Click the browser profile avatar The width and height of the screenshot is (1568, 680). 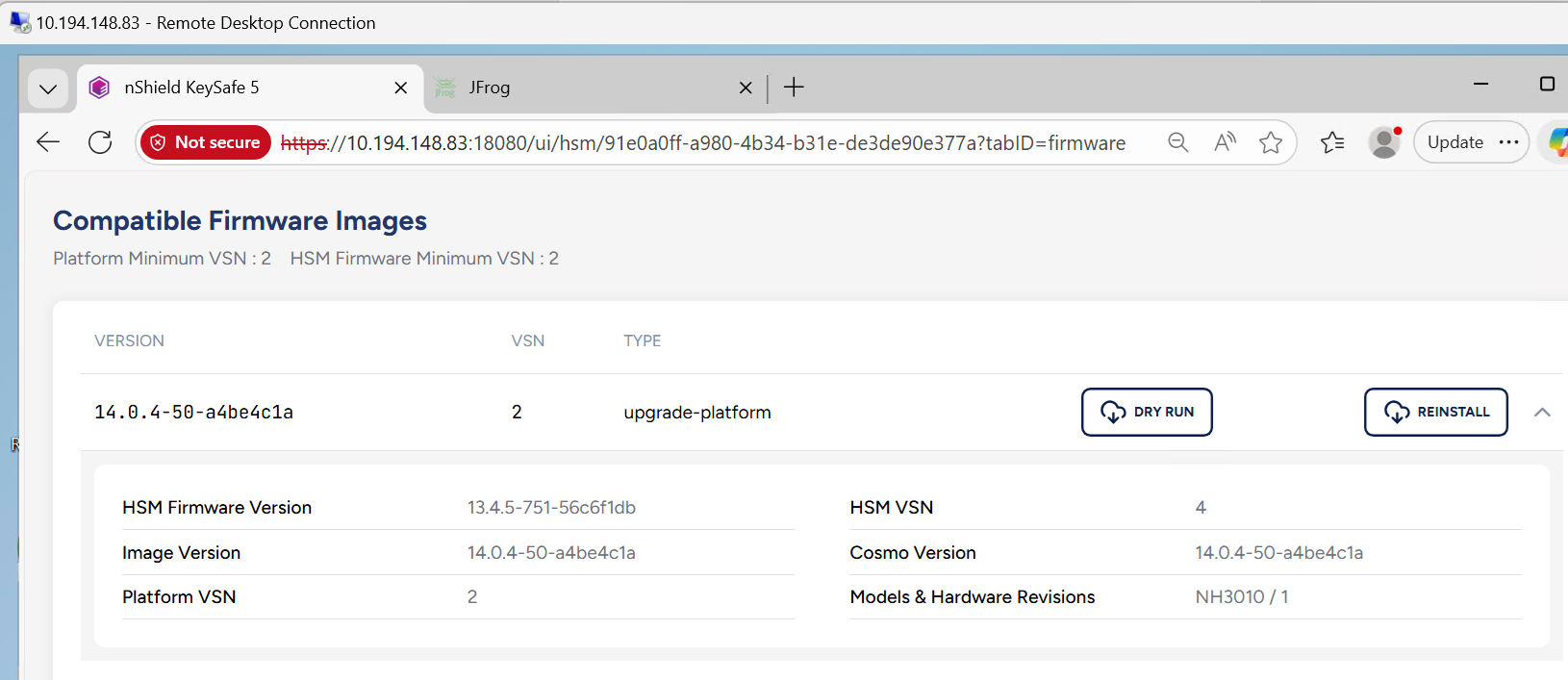click(1384, 142)
